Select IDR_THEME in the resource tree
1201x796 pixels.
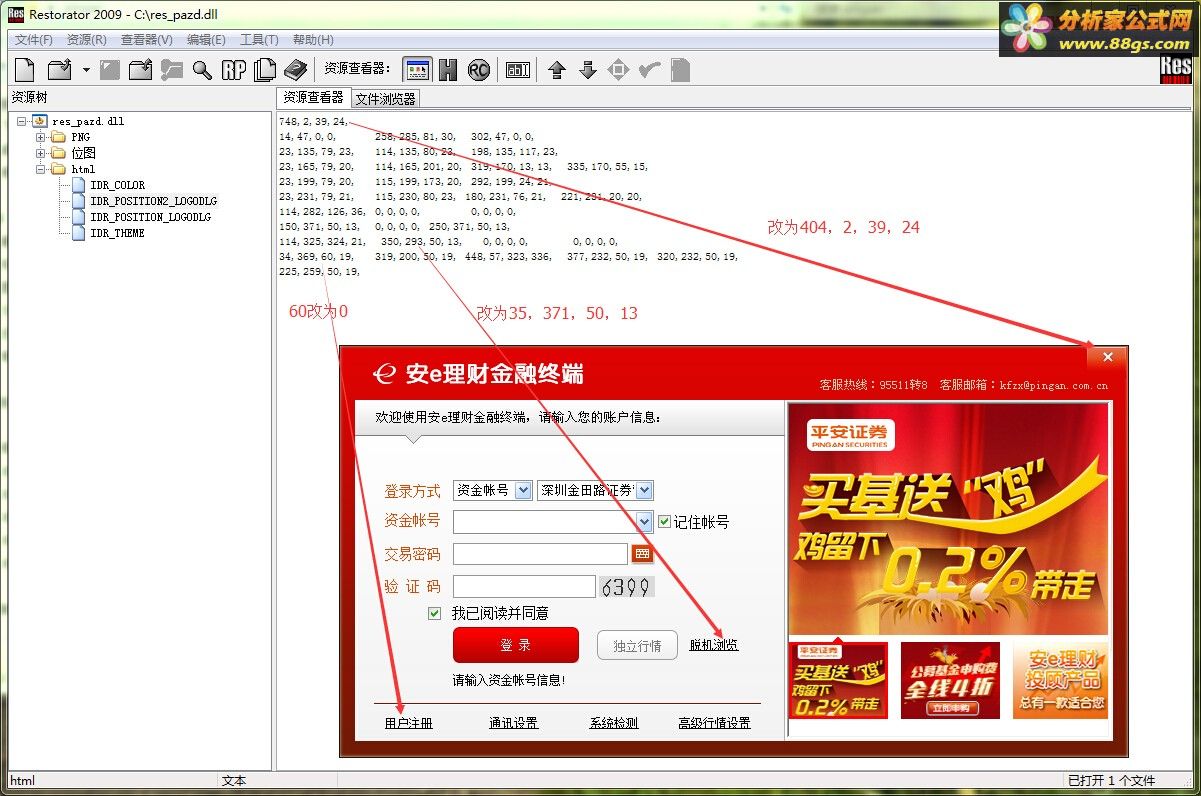[x=117, y=233]
